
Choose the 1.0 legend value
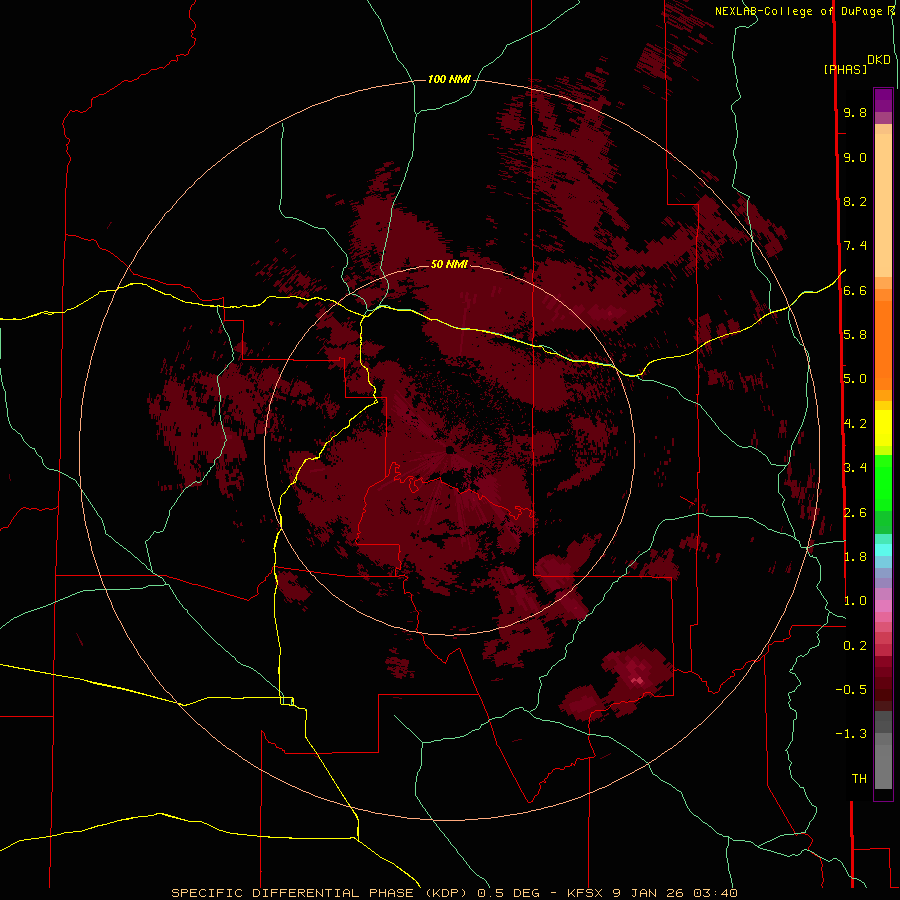coord(855,601)
